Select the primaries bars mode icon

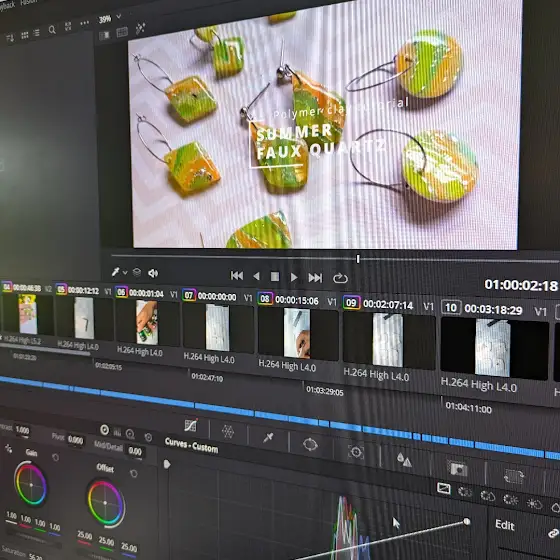click(x=118, y=432)
